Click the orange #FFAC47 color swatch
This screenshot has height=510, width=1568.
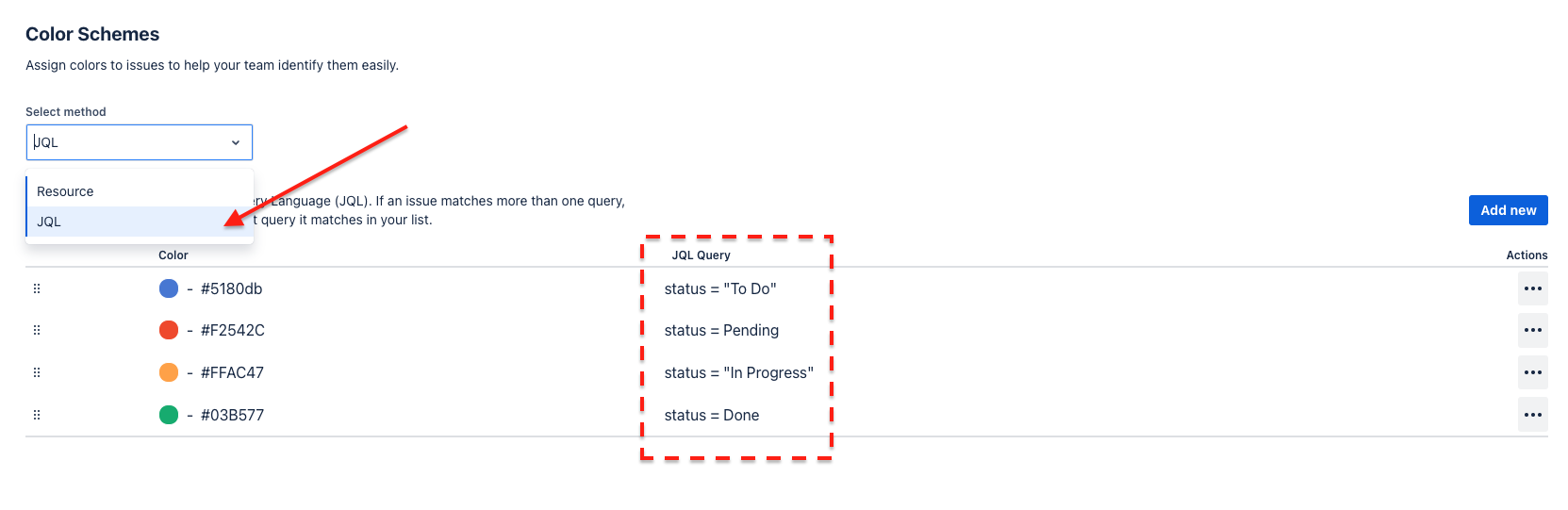tap(169, 372)
